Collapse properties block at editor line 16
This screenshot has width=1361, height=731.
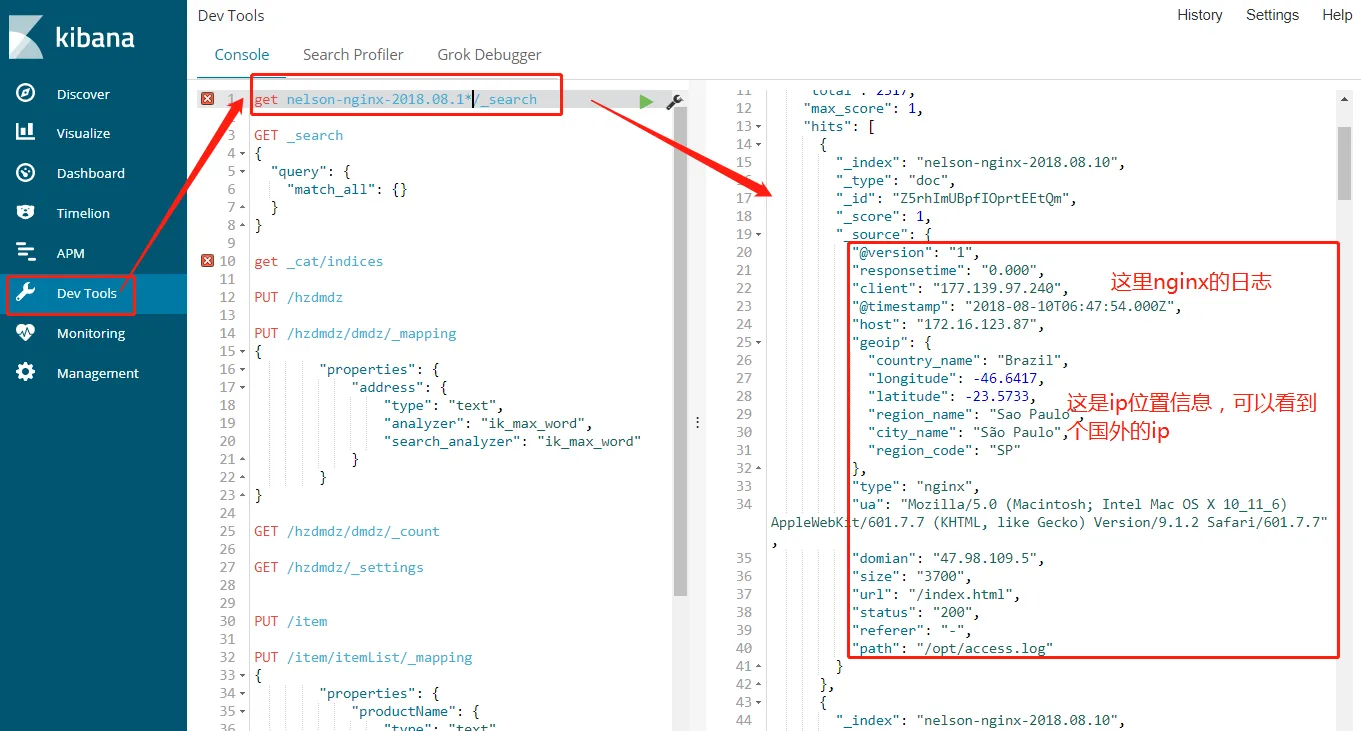243,370
